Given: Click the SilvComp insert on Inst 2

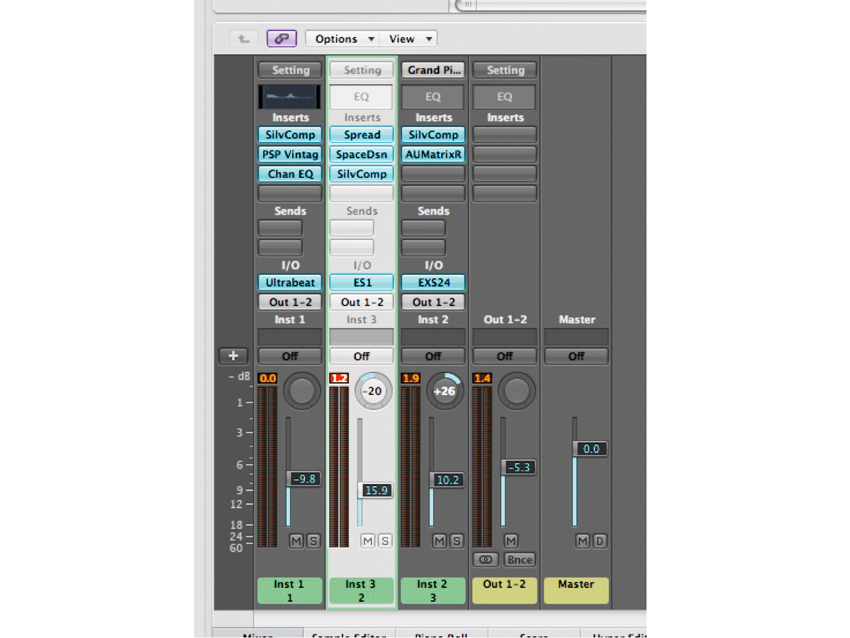Looking at the screenshot, I should coord(433,134).
